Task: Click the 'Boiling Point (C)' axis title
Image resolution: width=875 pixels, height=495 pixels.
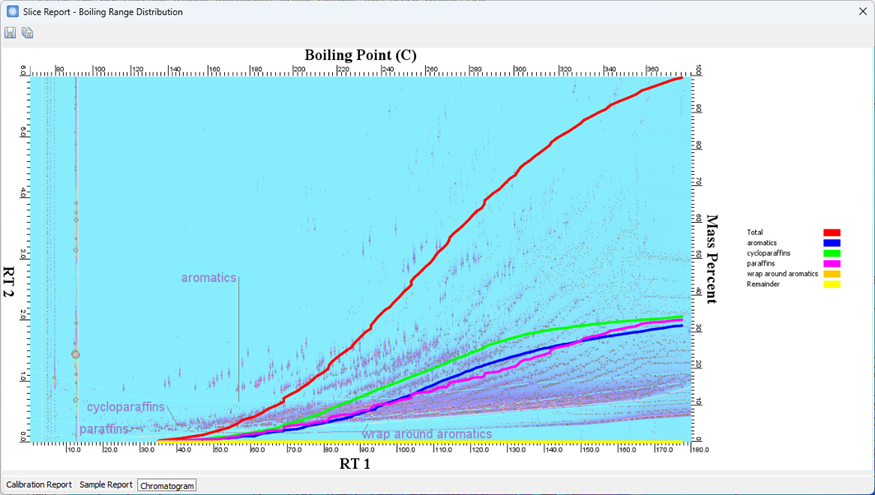Action: [x=360, y=55]
